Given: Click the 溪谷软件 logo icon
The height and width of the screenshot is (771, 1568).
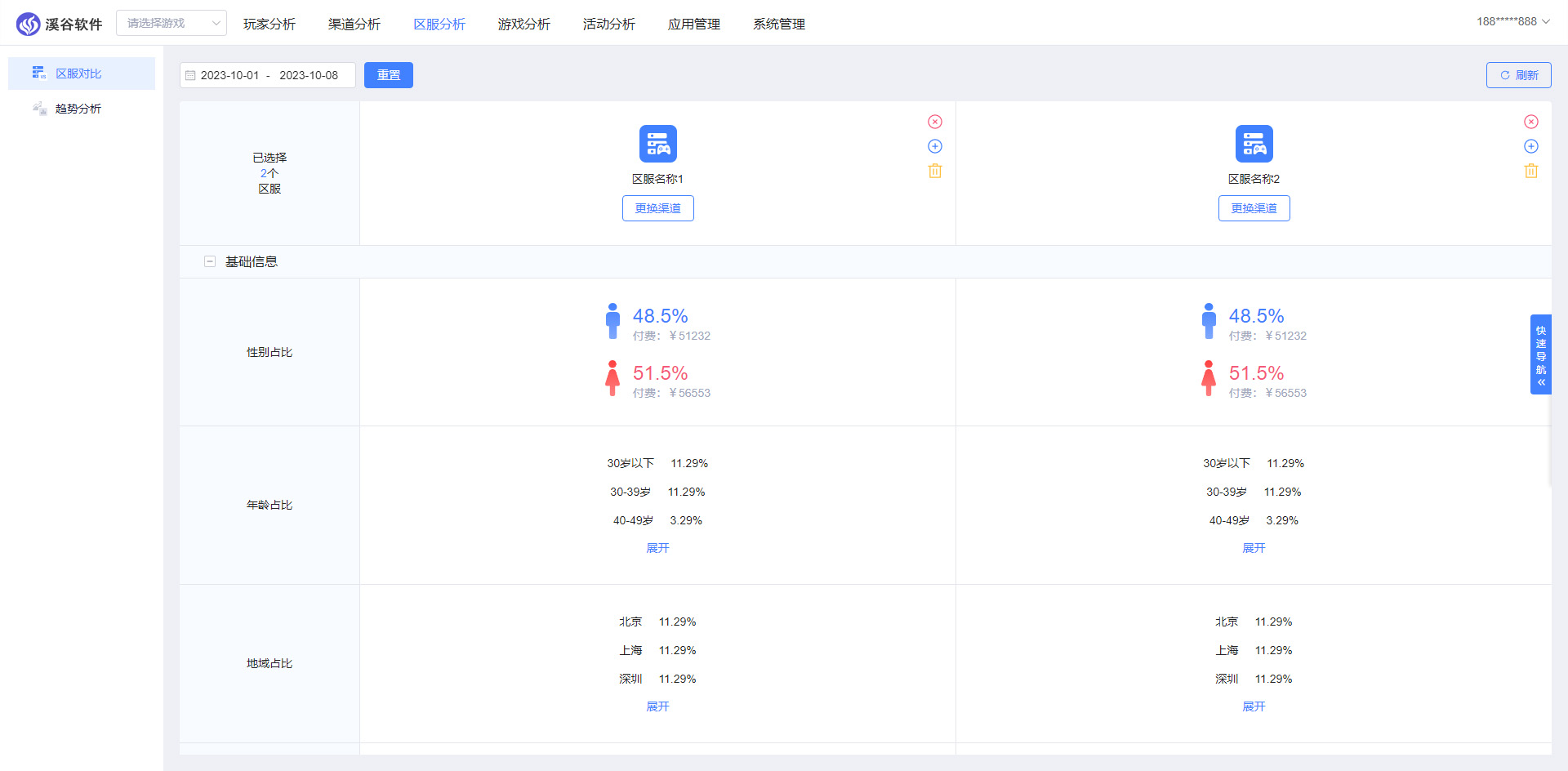Looking at the screenshot, I should 28,25.
